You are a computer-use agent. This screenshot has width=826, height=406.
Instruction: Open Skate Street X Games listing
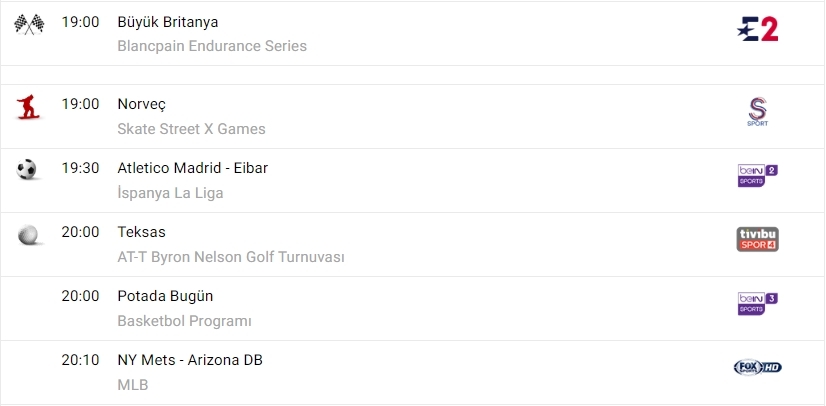191,129
